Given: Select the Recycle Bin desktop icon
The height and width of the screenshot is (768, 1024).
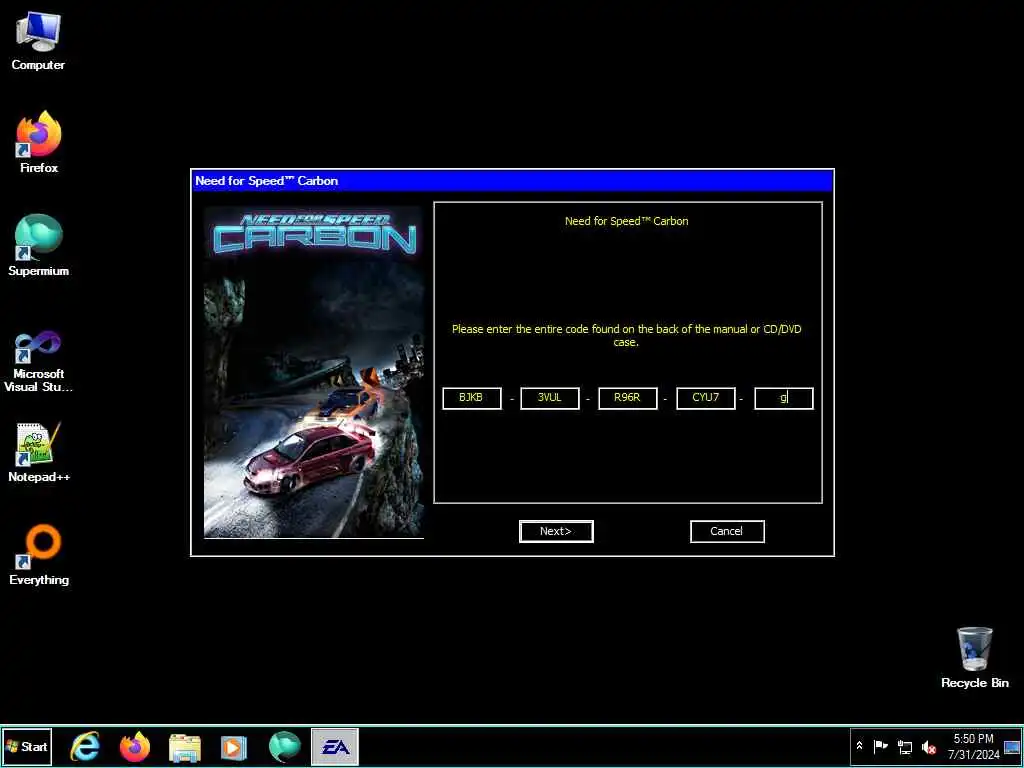Looking at the screenshot, I should click(x=974, y=658).
